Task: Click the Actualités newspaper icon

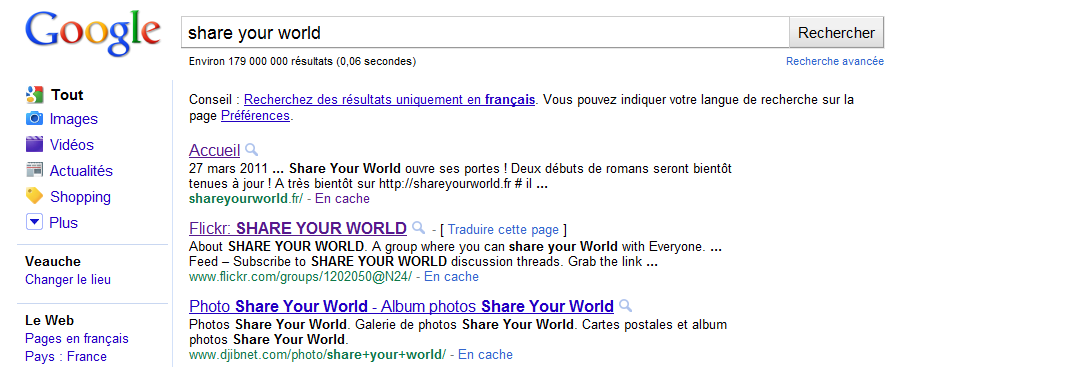Action: [x=34, y=170]
